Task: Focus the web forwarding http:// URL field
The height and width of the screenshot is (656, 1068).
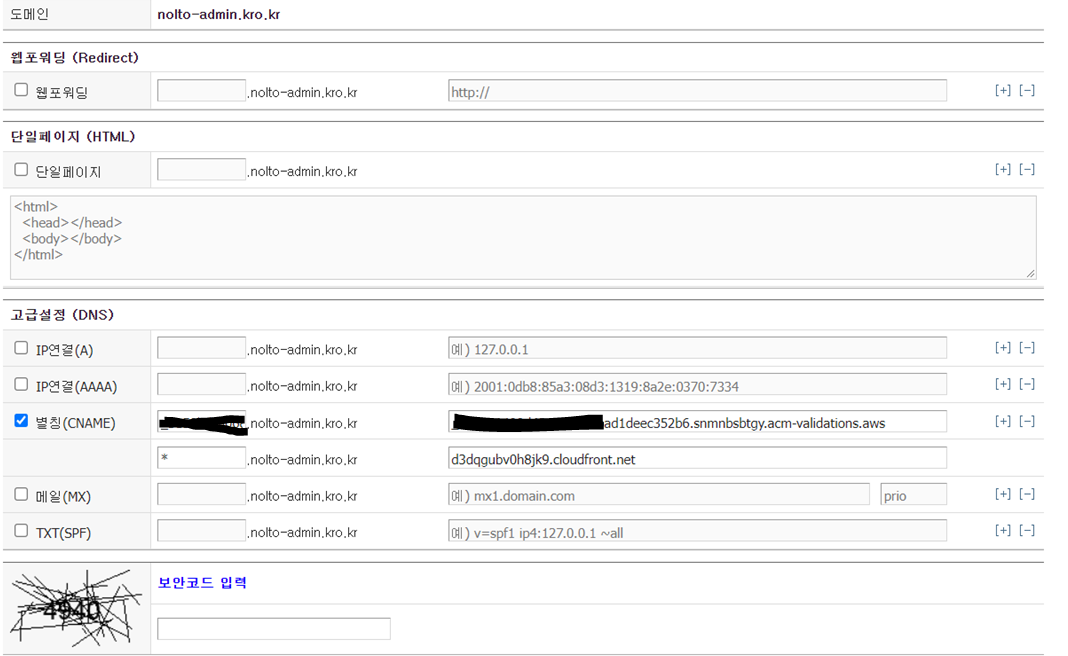Action: pos(697,91)
